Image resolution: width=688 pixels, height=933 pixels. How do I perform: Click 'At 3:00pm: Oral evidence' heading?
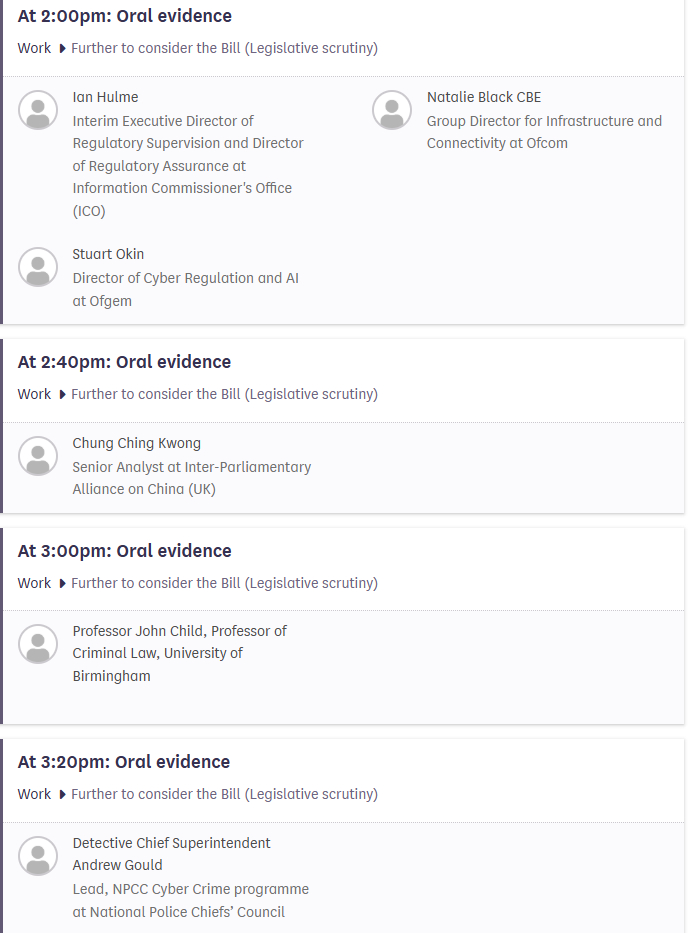coord(124,551)
